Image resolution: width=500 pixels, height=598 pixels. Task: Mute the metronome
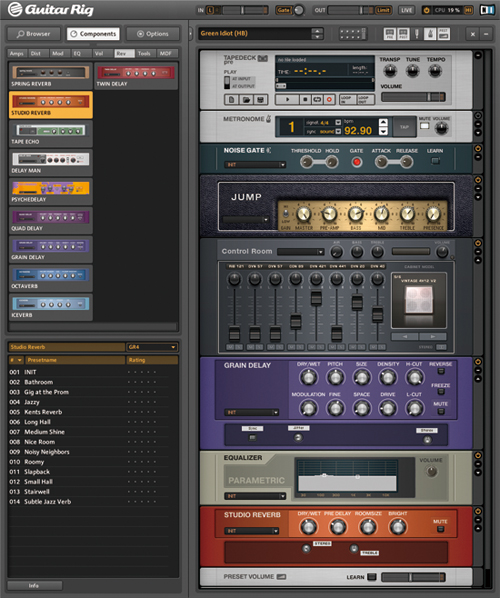(x=424, y=126)
